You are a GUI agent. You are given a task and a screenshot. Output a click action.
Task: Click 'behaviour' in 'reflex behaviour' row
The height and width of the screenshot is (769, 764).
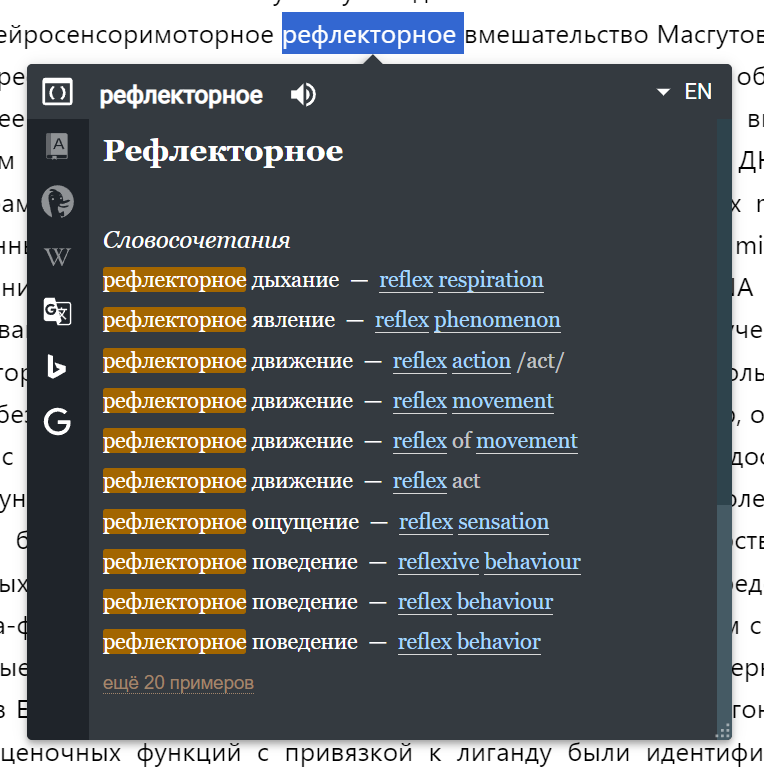point(505,602)
